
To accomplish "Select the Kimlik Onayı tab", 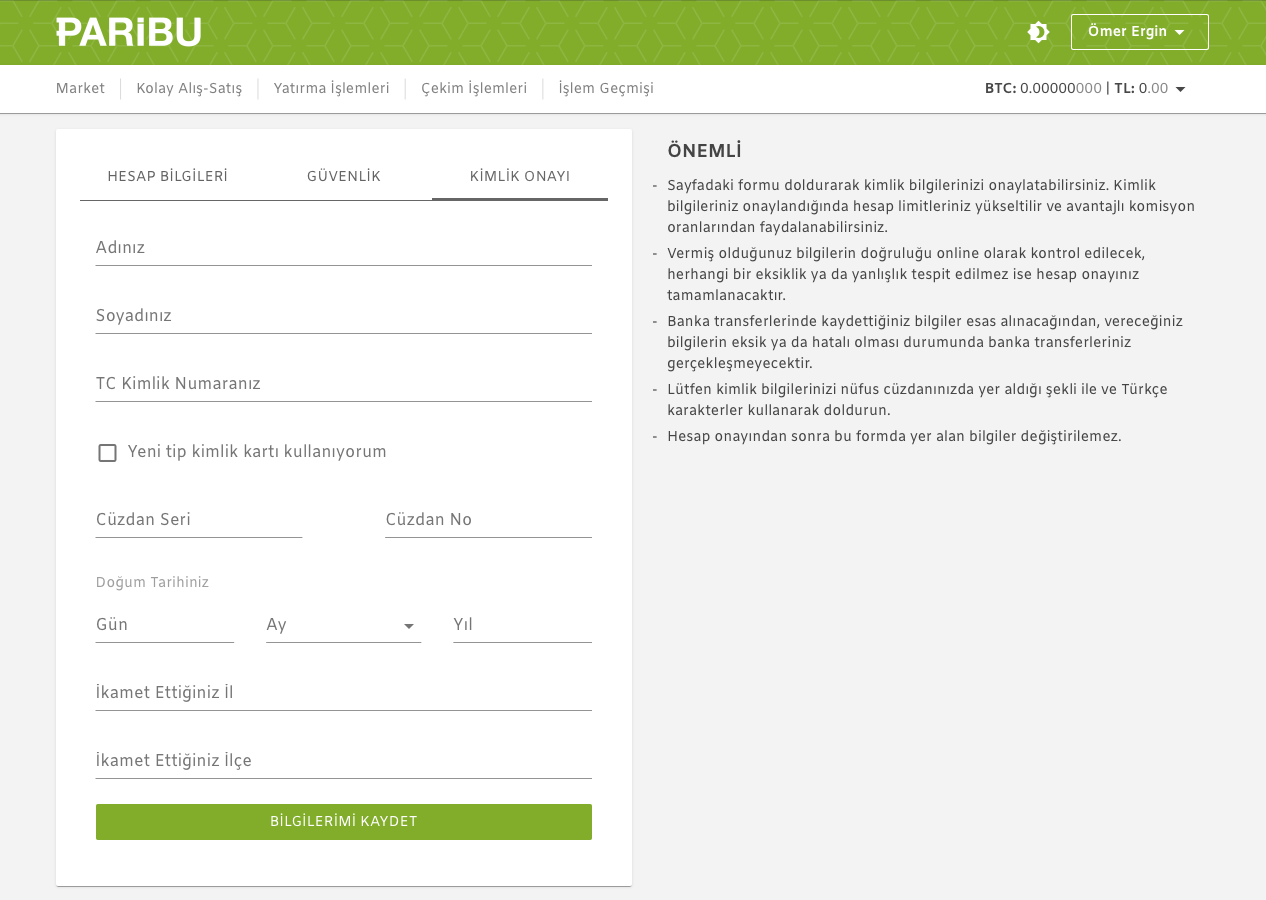I will click(x=519, y=177).
